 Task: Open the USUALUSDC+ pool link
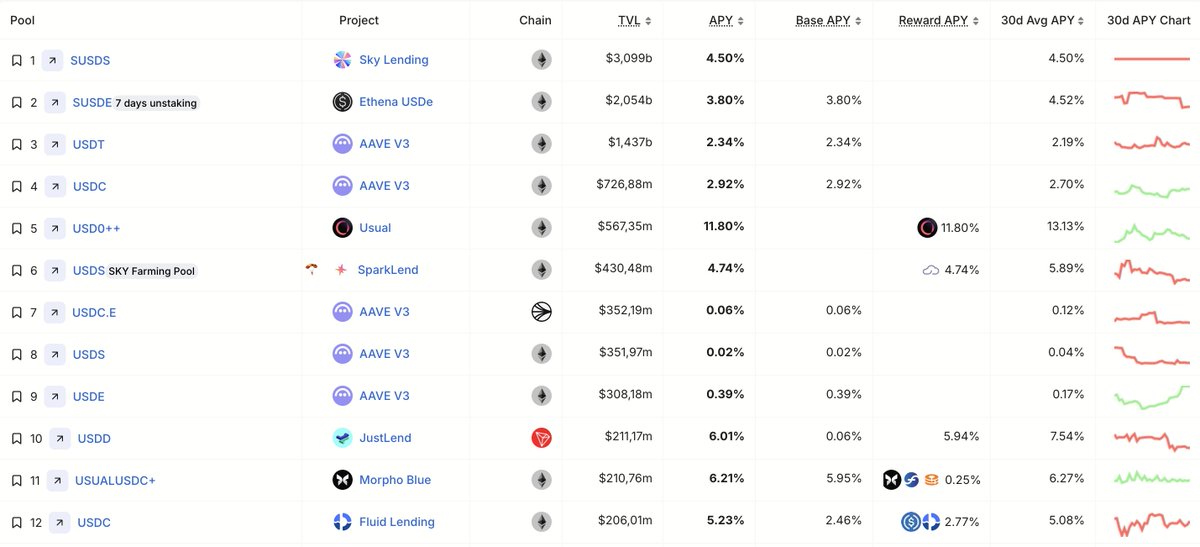point(115,480)
